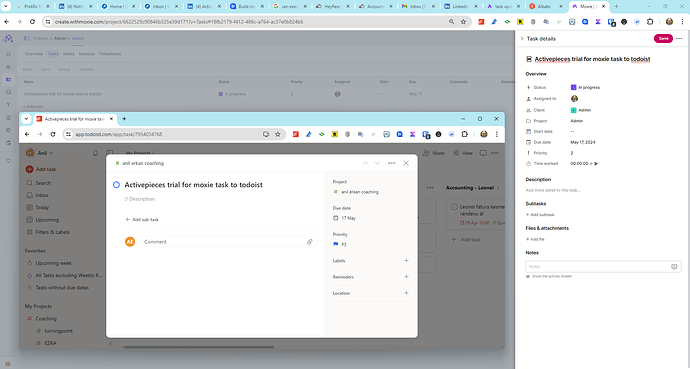
Task: Reload the Todoist browser page
Action: tap(52, 135)
